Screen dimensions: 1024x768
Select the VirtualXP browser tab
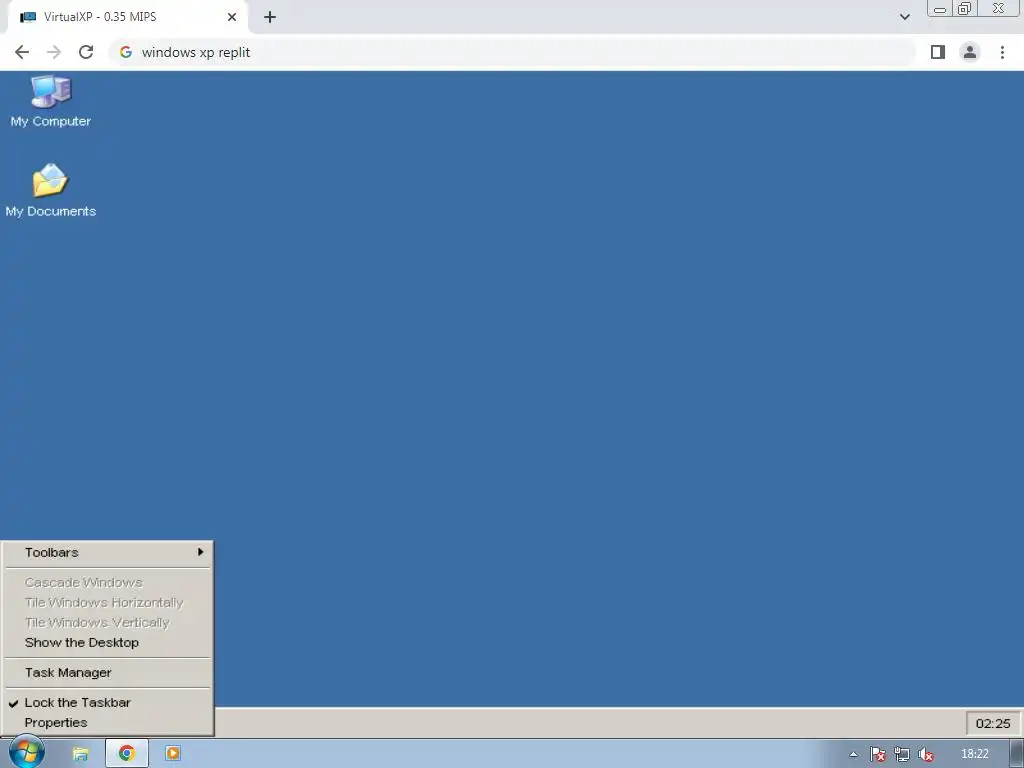(127, 17)
